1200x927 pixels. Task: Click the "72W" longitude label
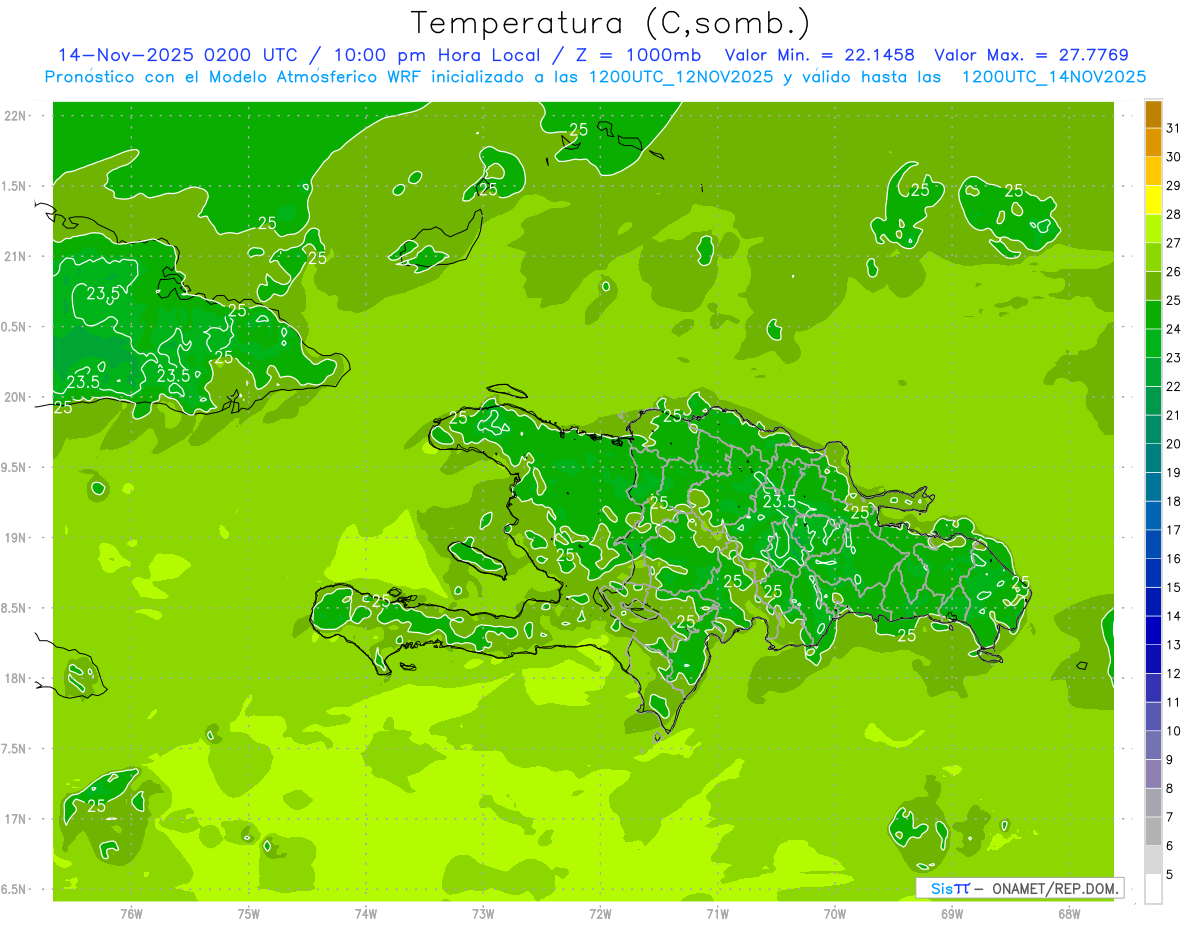(601, 913)
